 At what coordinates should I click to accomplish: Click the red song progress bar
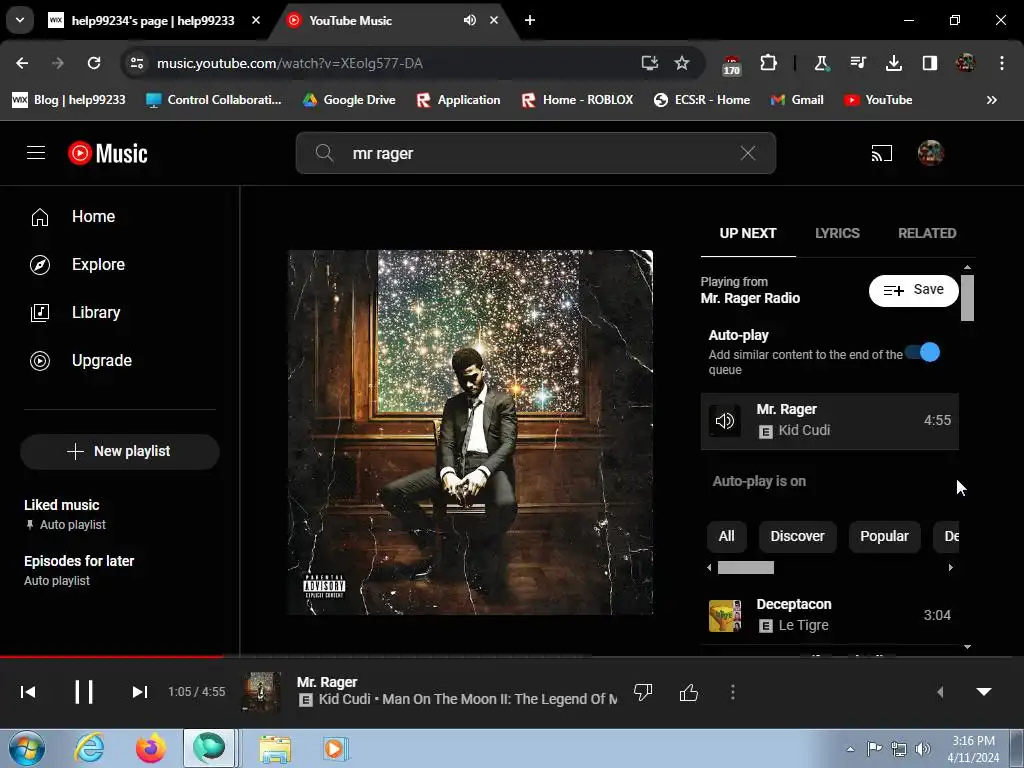tap(112, 656)
